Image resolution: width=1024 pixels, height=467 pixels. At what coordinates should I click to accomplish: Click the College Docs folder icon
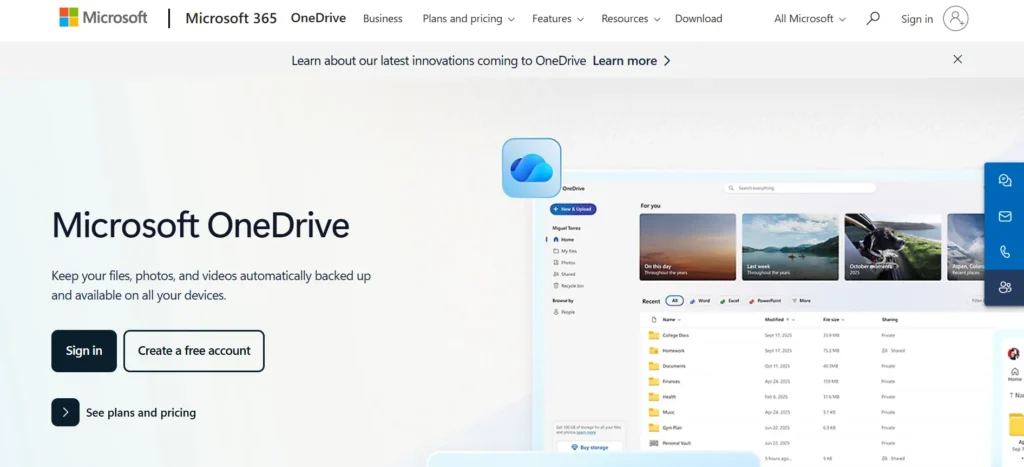click(654, 335)
